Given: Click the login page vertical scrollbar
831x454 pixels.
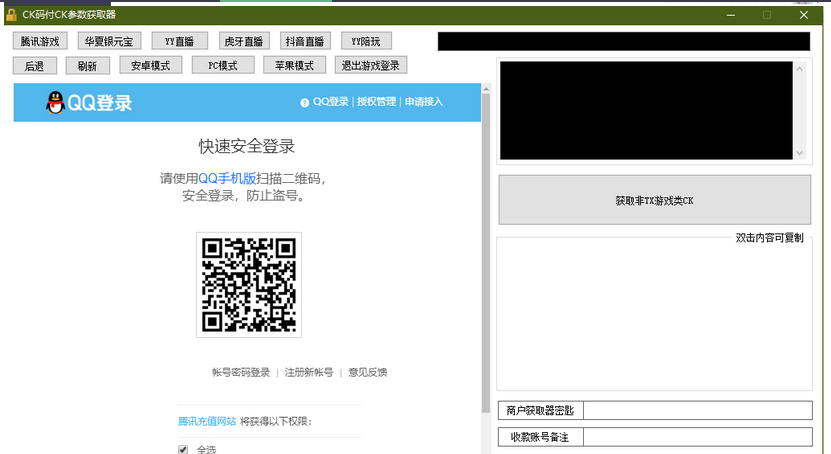Looking at the screenshot, I should (x=486, y=253).
